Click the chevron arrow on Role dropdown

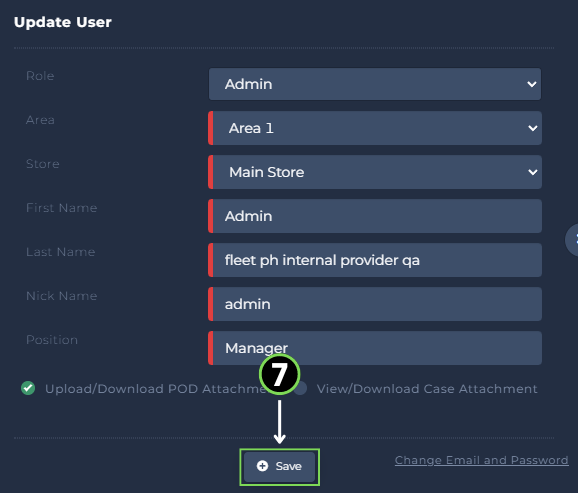coord(532,84)
